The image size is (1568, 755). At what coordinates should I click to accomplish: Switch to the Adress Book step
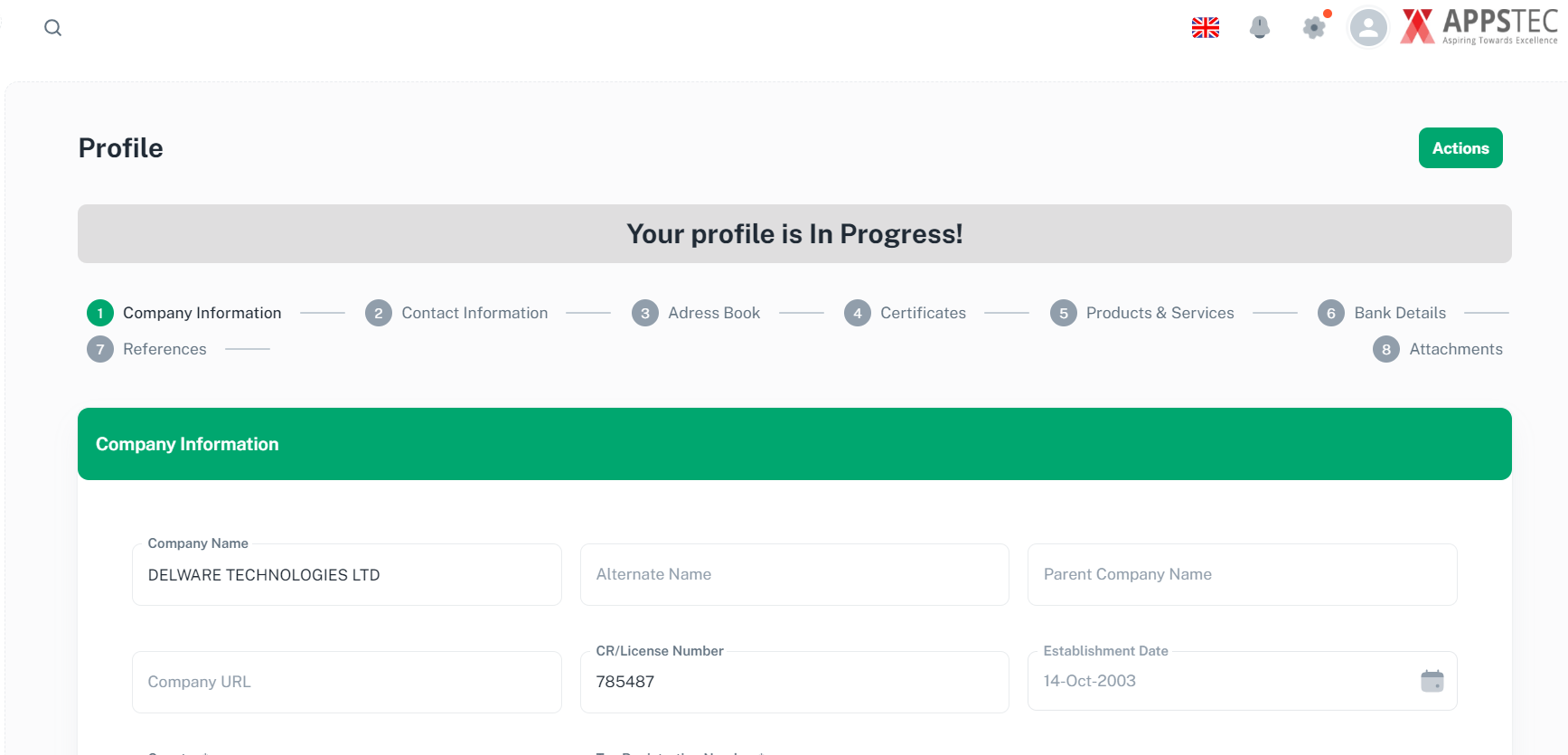coord(713,313)
